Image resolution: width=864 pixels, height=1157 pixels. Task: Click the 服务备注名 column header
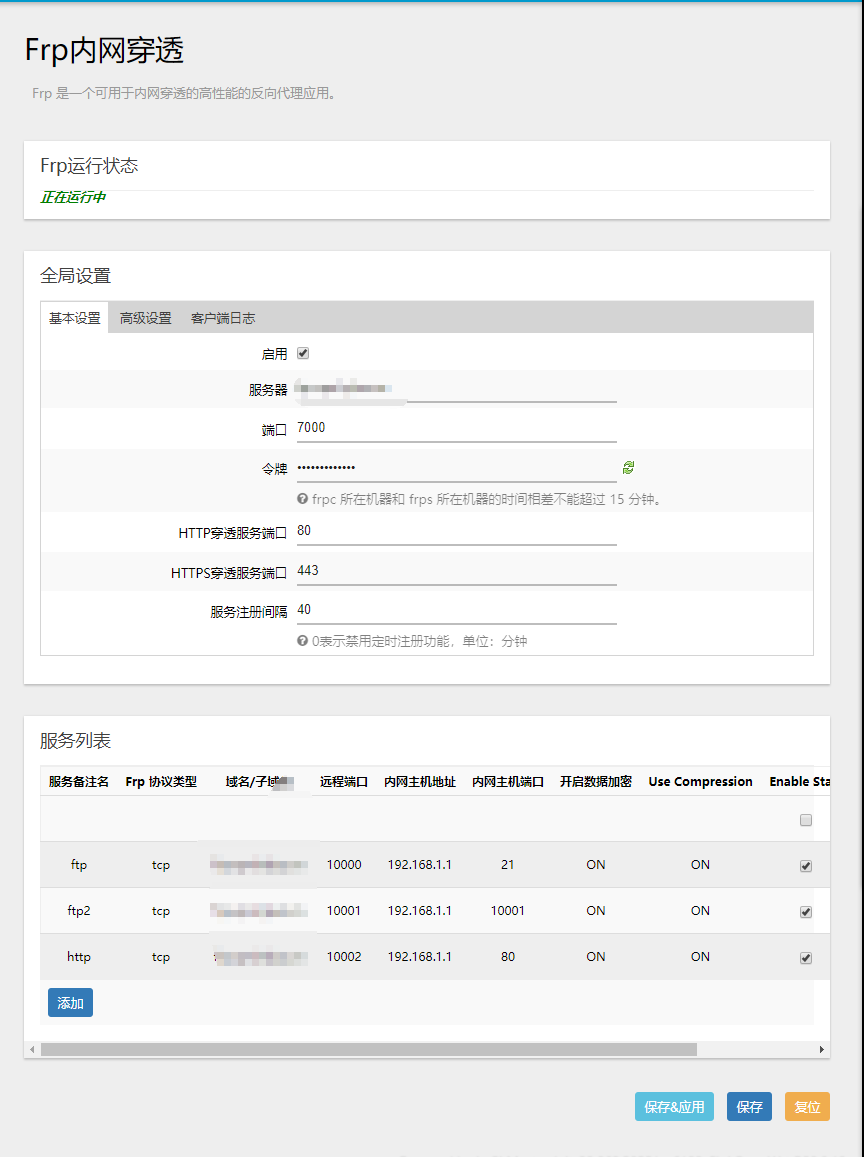click(x=79, y=781)
